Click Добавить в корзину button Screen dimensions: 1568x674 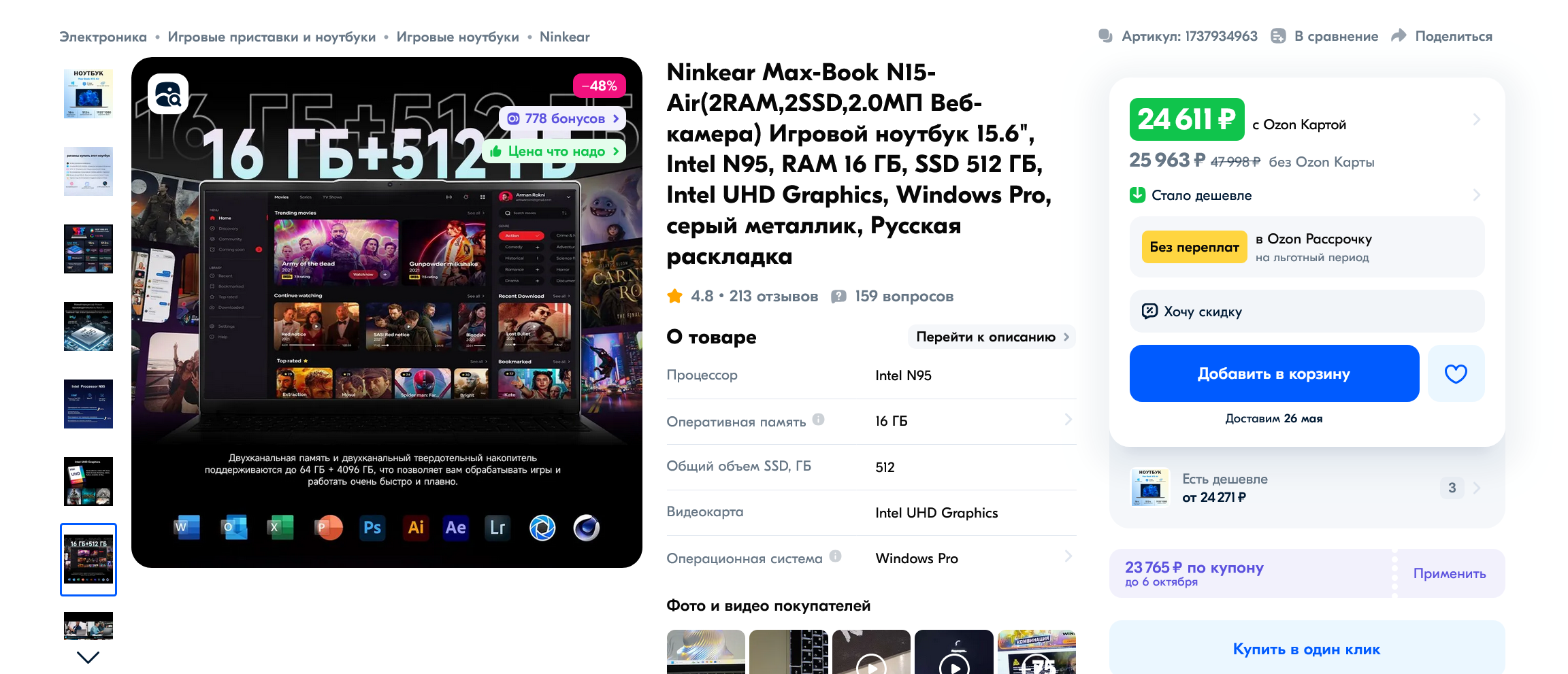1274,373
